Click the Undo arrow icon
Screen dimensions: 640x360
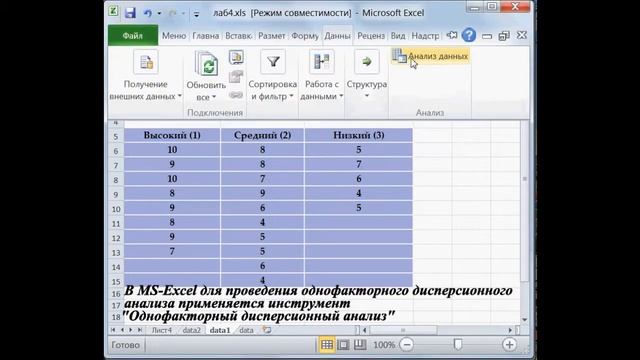coord(148,13)
